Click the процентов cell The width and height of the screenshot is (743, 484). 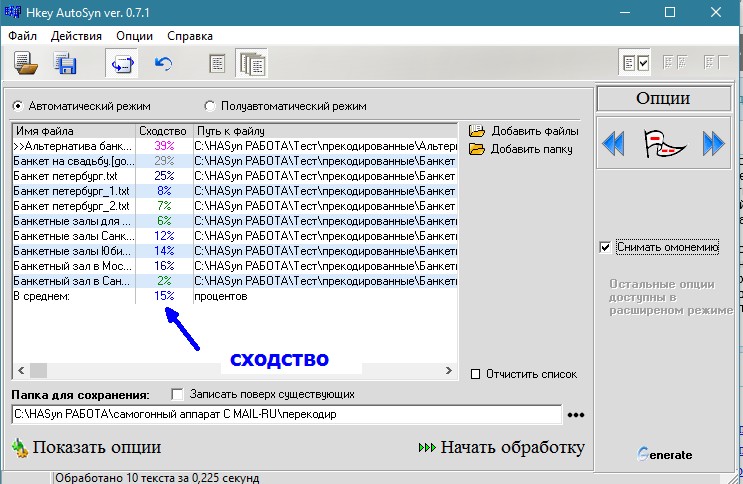tap(221, 297)
